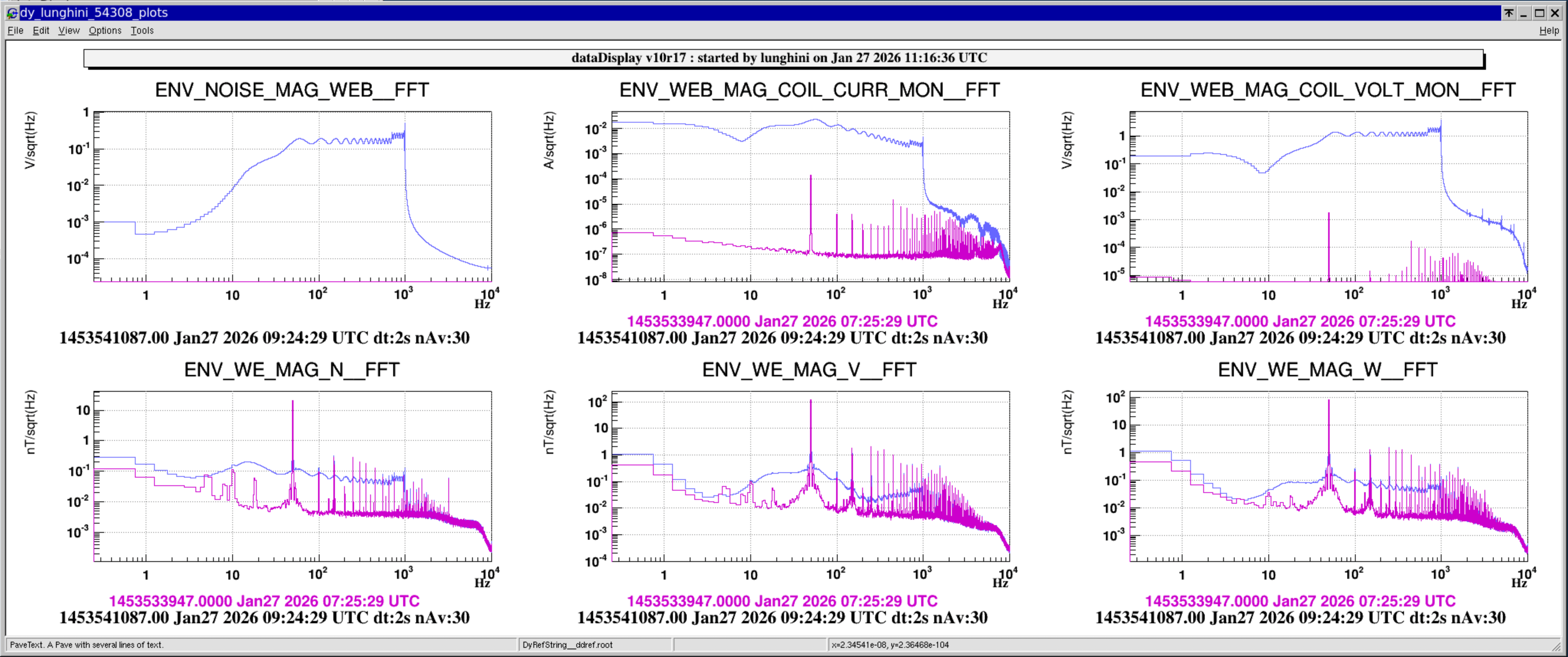Click the window icon in title bar

pyautogui.click(x=11, y=13)
